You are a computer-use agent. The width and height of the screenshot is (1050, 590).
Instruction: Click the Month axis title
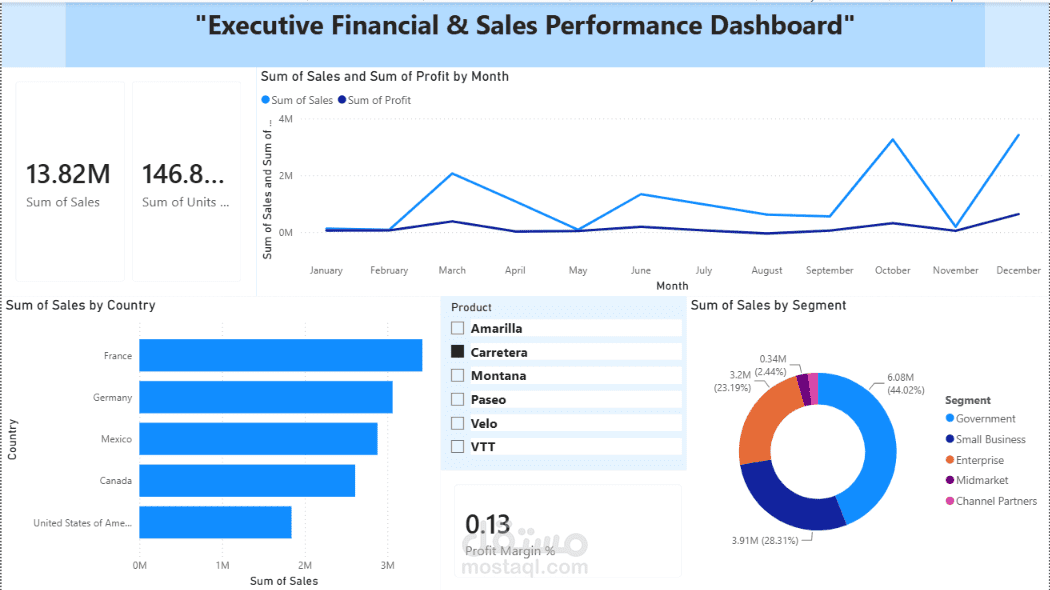[x=672, y=285]
